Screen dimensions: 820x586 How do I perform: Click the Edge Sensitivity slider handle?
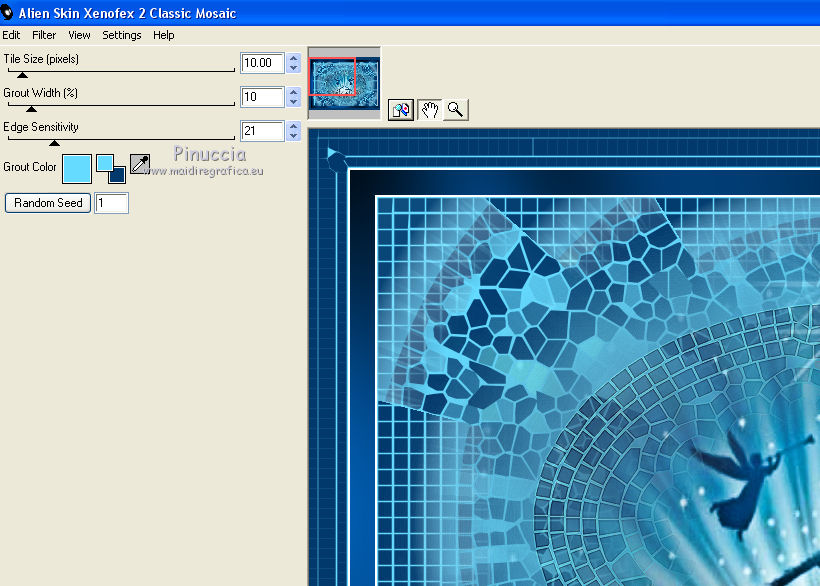tap(54, 143)
